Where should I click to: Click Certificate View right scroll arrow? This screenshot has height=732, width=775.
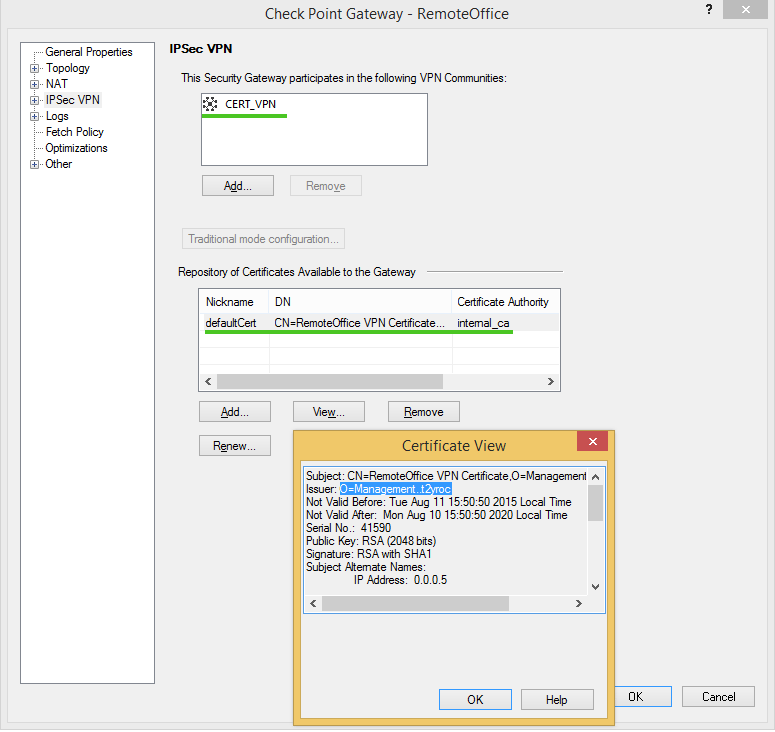click(x=579, y=603)
